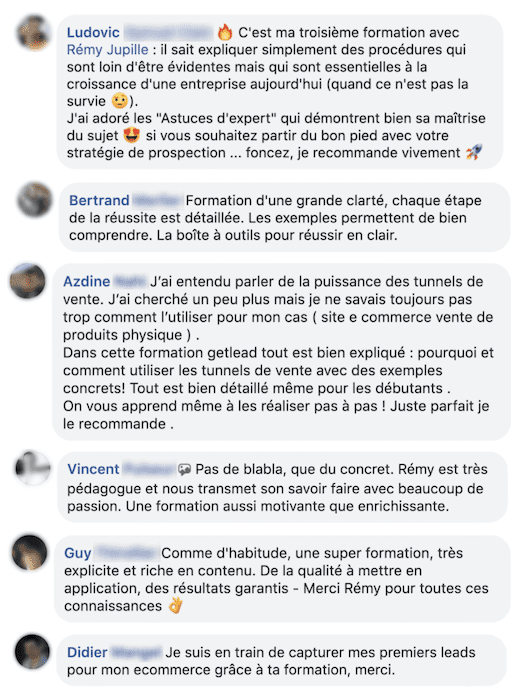Click the Ludovic name link
Screen dimensions: 527x700
(x=93, y=33)
